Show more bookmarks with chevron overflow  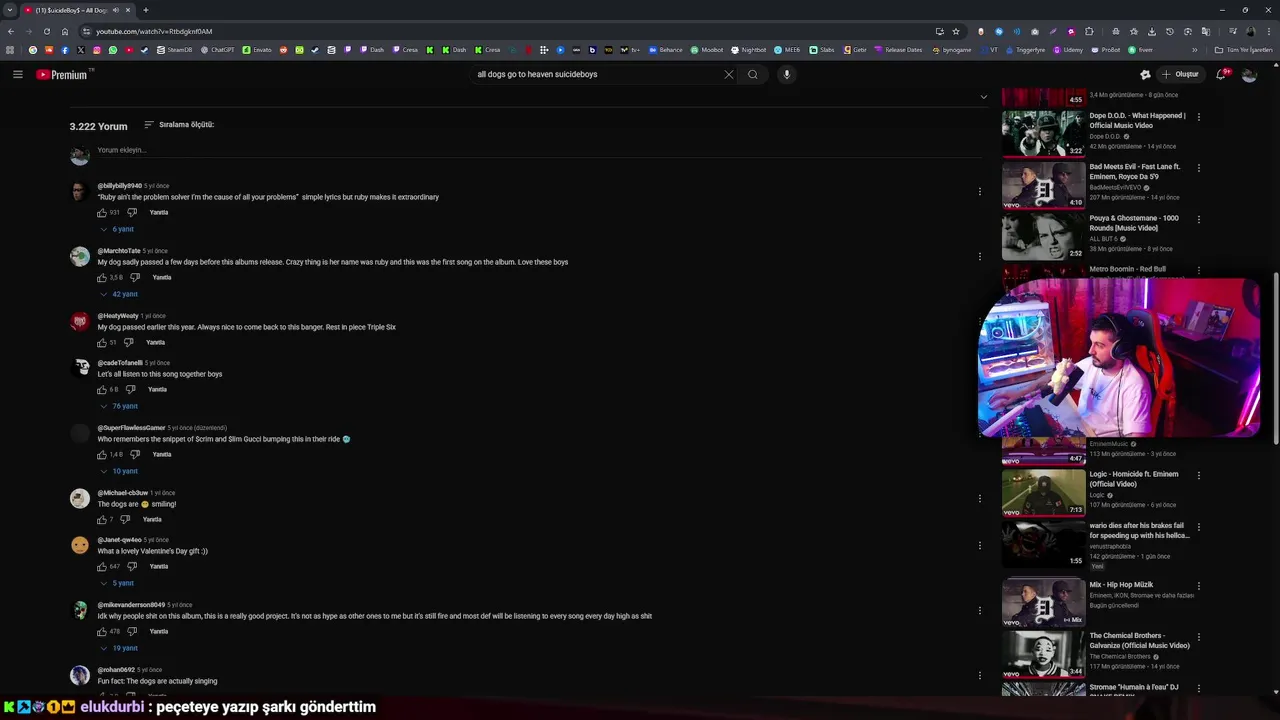[1194, 49]
